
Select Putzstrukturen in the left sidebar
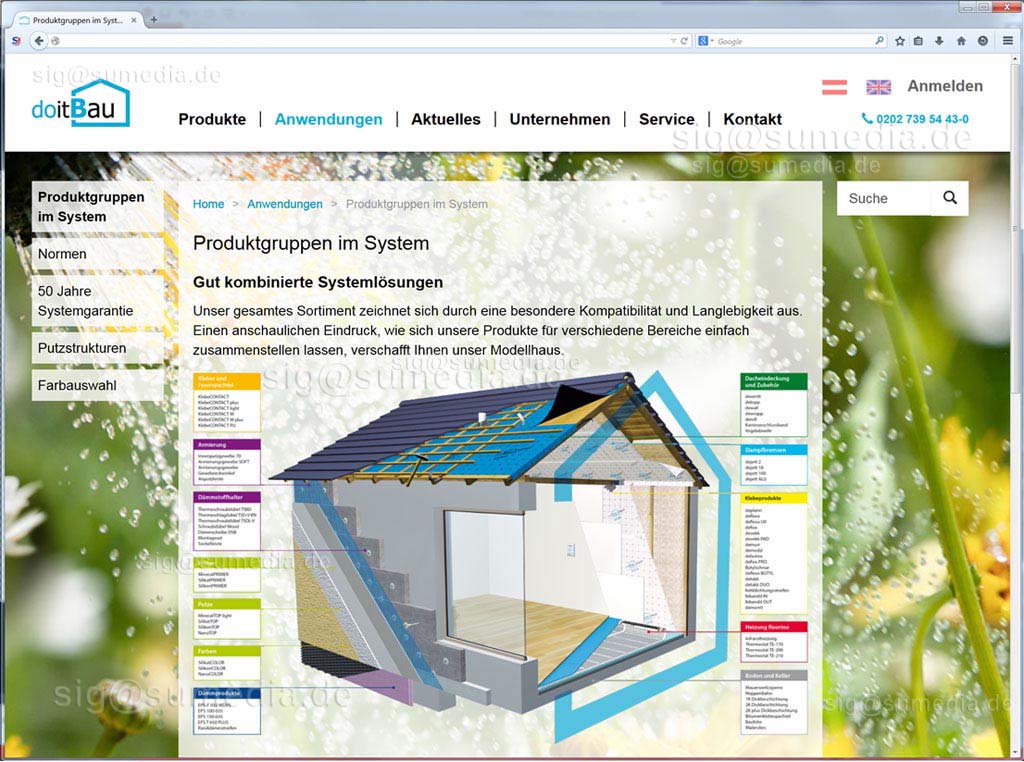82,348
